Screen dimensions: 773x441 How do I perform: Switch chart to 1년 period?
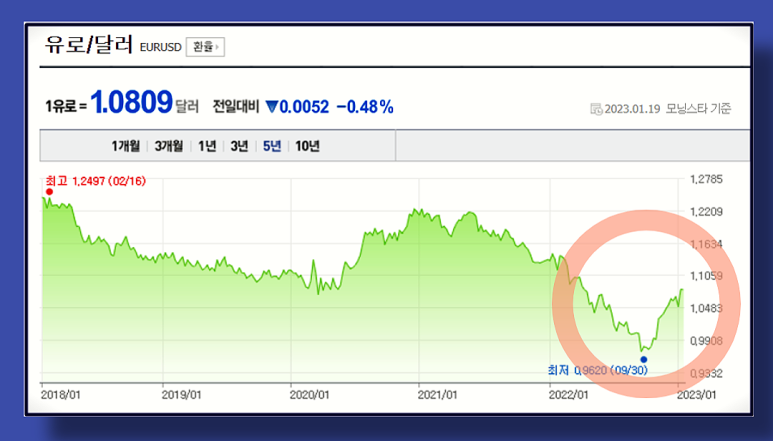[207, 146]
